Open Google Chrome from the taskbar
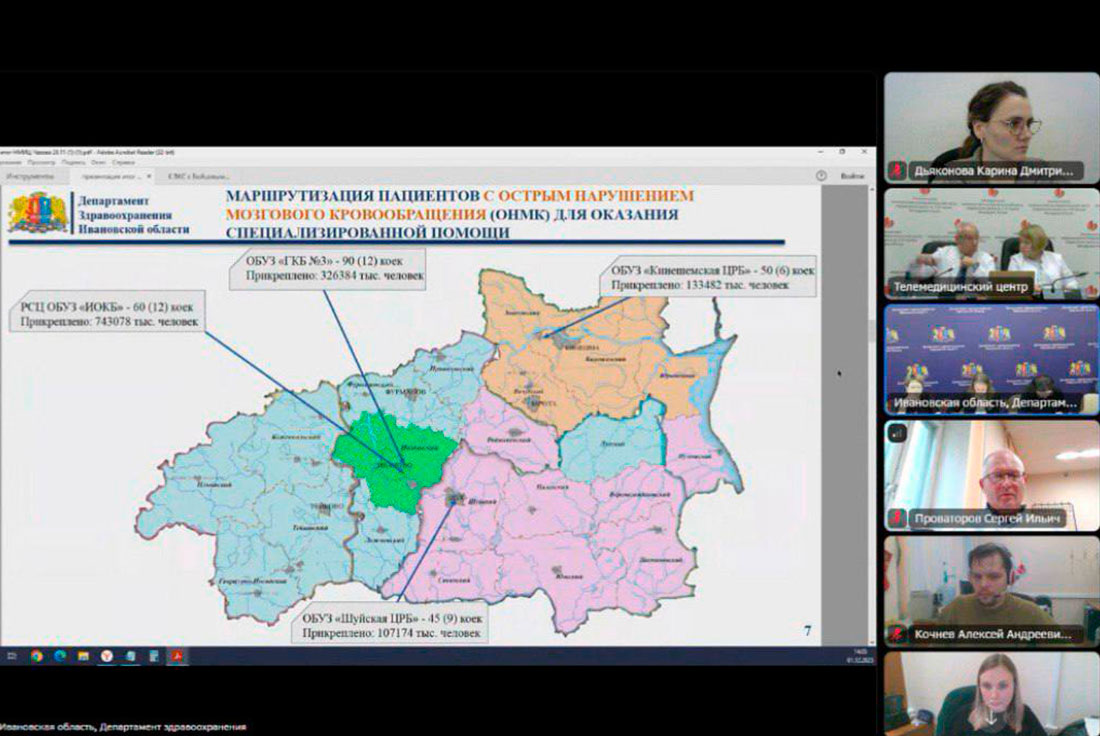1100x736 pixels. 37,656
